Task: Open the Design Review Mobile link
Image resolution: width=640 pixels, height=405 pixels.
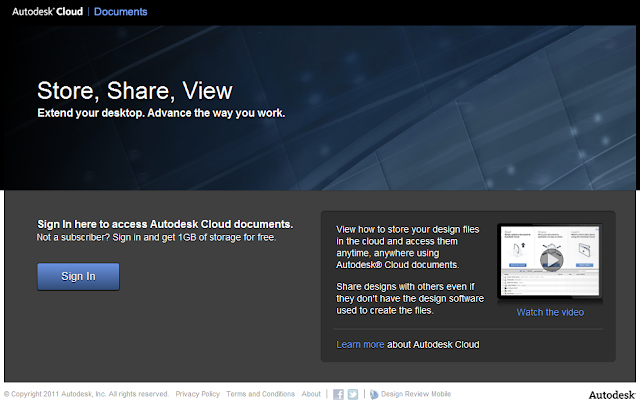Action: (x=416, y=394)
